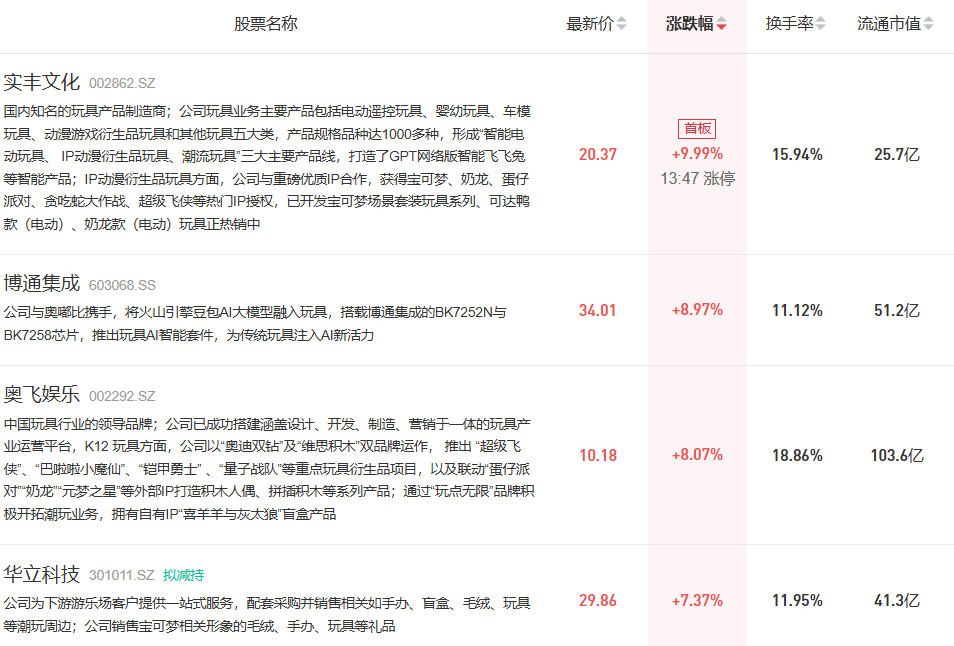Select the price 34.01
Viewport: 954px width, 646px height.
(597, 310)
